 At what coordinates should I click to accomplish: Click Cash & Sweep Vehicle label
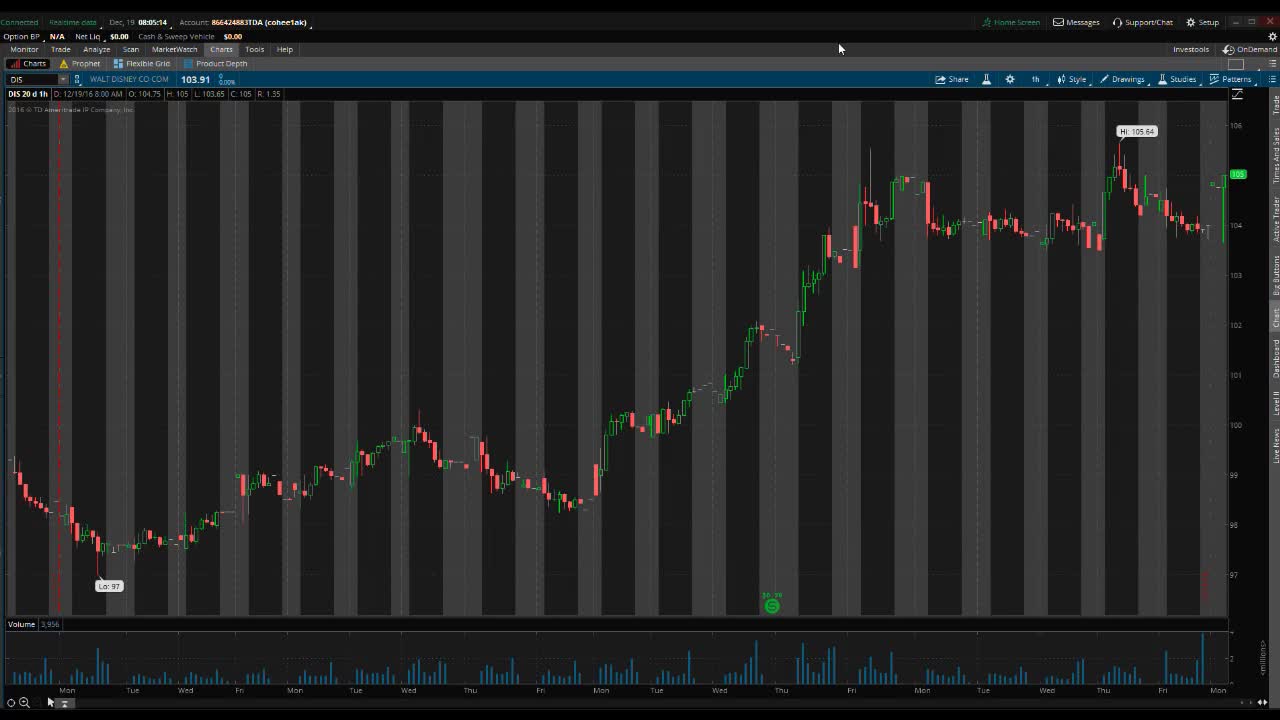(176, 36)
